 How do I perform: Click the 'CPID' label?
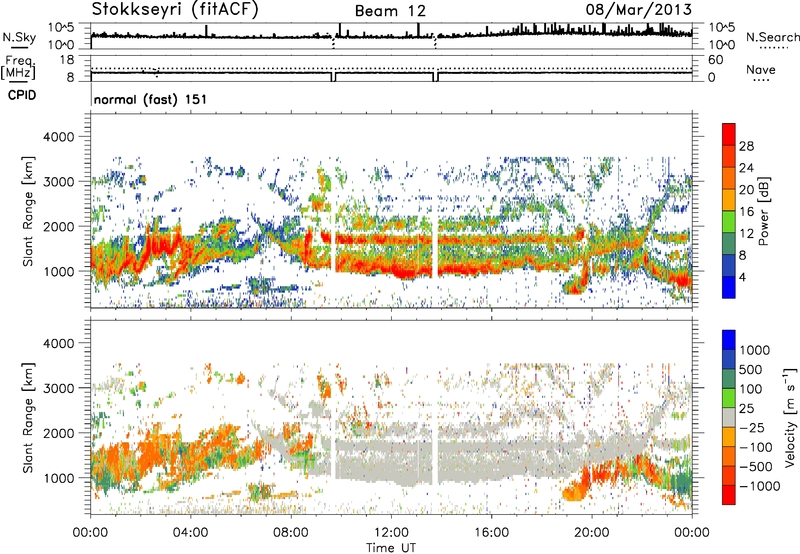[22, 95]
